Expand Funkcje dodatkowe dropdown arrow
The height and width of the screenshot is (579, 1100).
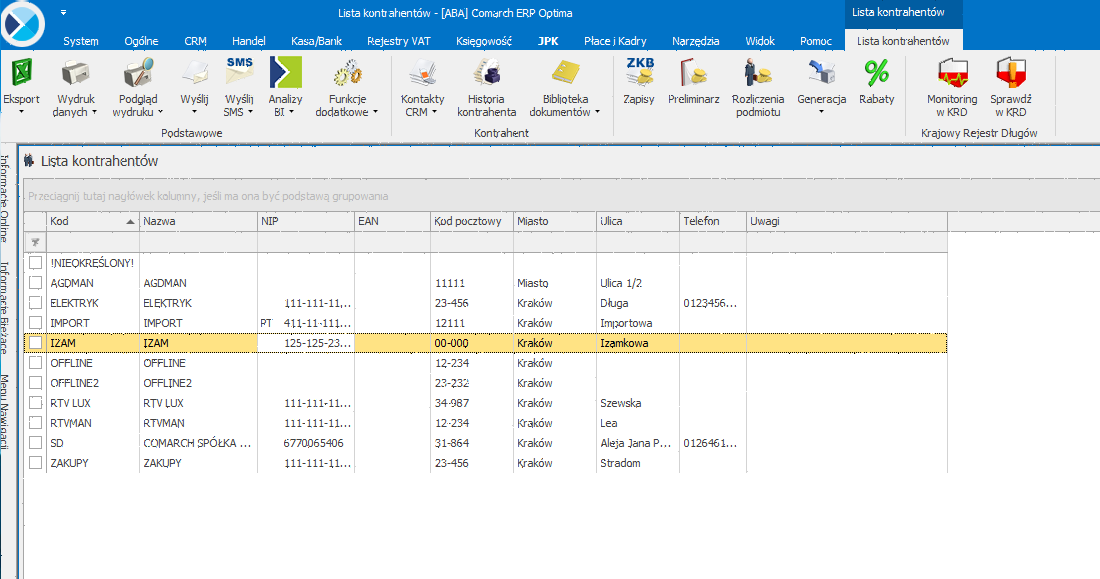[x=377, y=113]
